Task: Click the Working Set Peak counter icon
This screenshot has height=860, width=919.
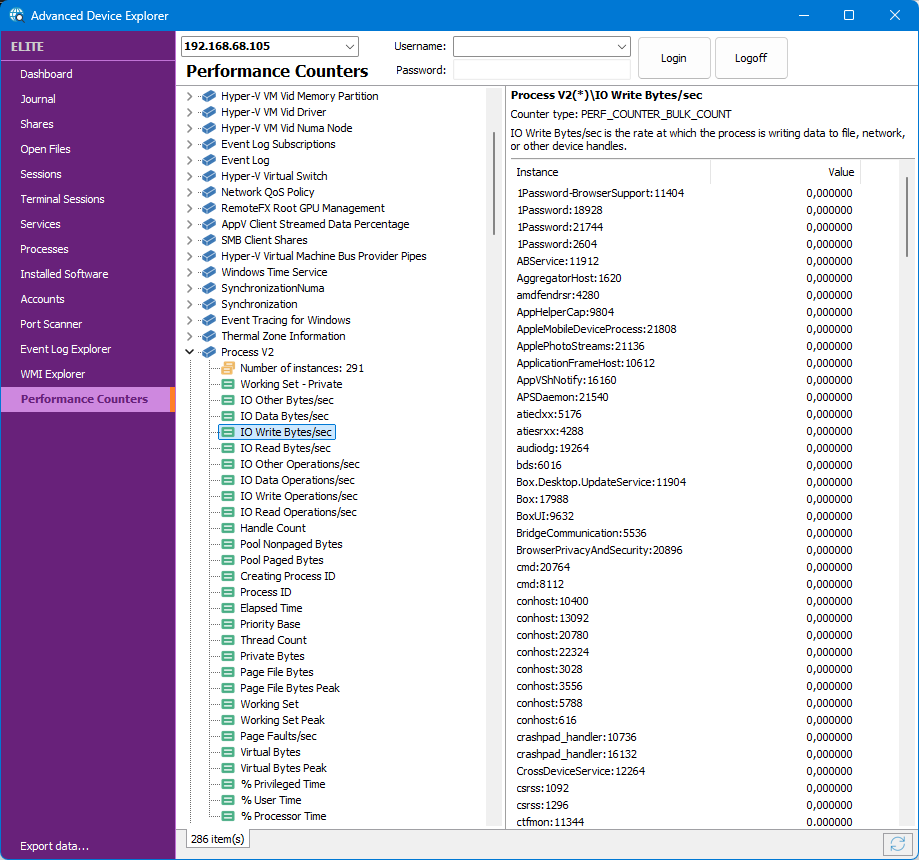Action: click(x=228, y=720)
